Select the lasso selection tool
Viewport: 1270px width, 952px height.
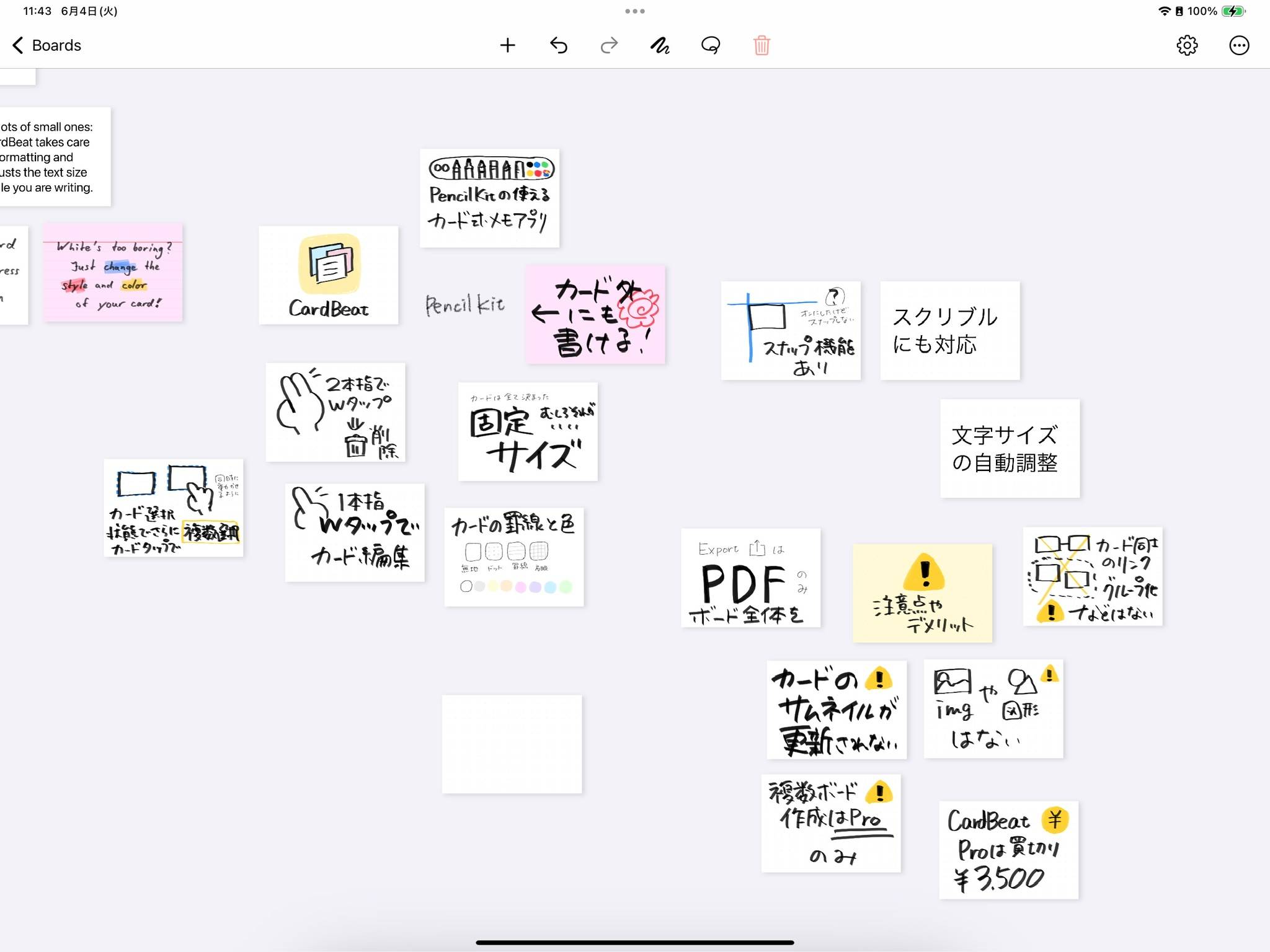(711, 45)
